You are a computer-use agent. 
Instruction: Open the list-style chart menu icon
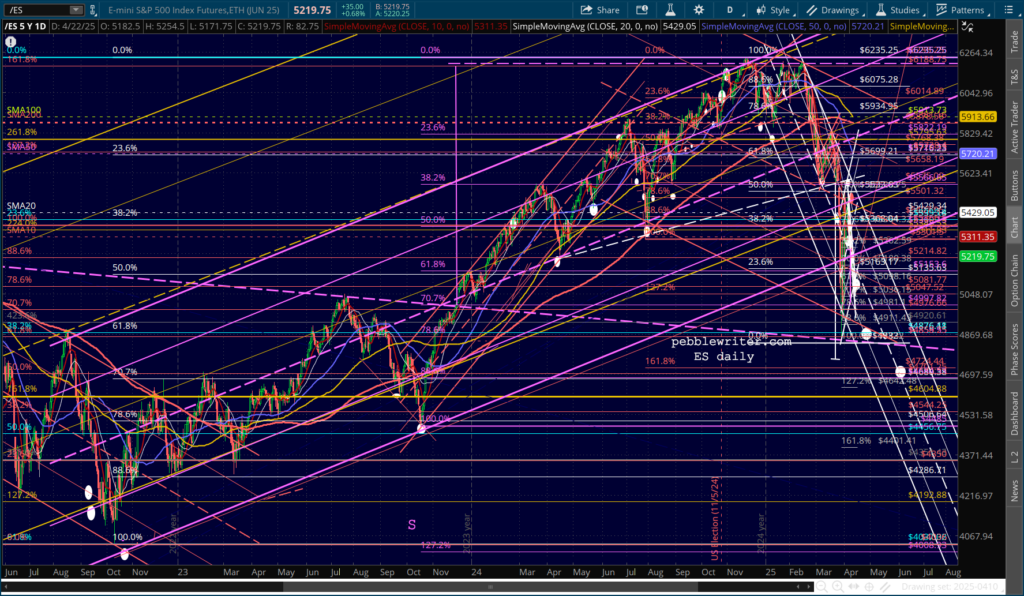click(x=1008, y=10)
